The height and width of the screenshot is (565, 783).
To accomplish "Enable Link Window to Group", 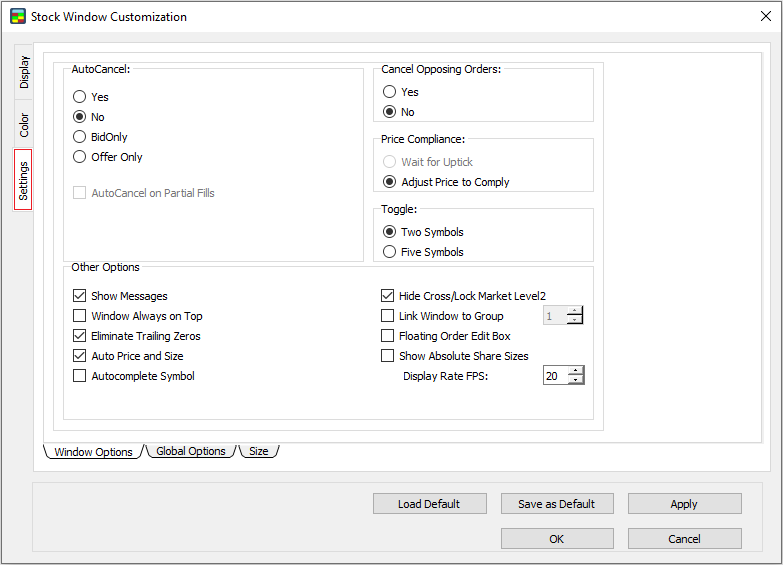I will coord(388,316).
